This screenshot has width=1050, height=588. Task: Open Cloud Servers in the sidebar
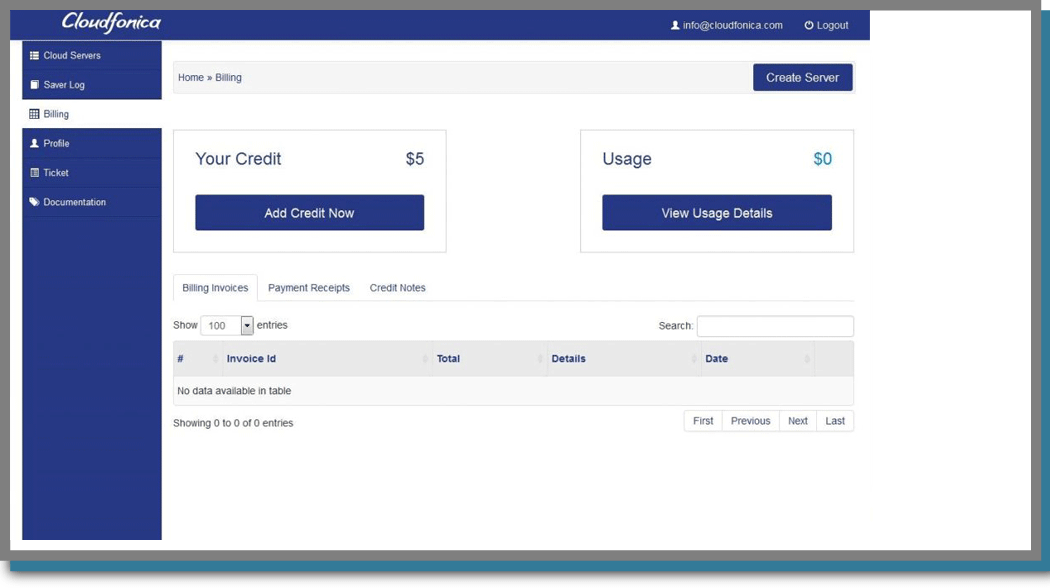click(92, 56)
